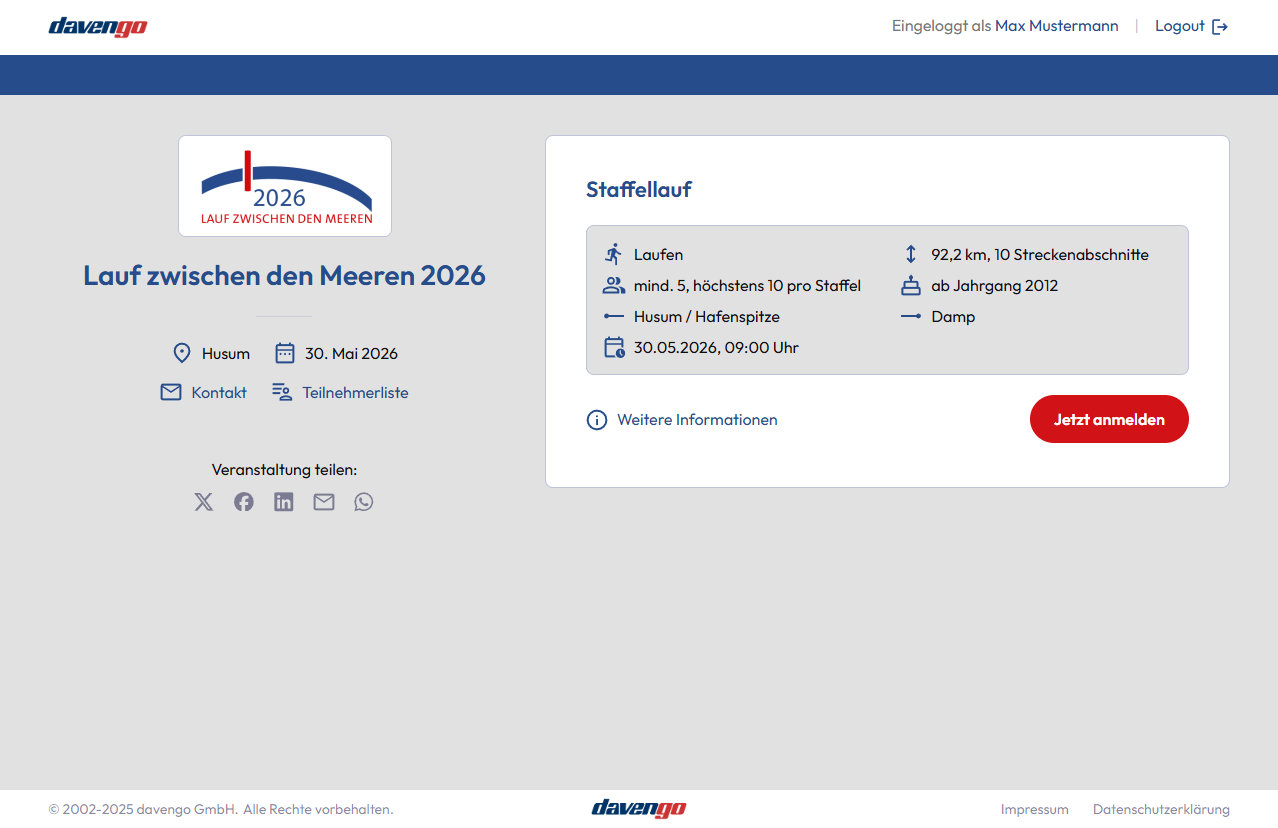Viewport: 1278px width, 828px height.
Task: Click the location pin icon next to Husum
Action: (182, 352)
